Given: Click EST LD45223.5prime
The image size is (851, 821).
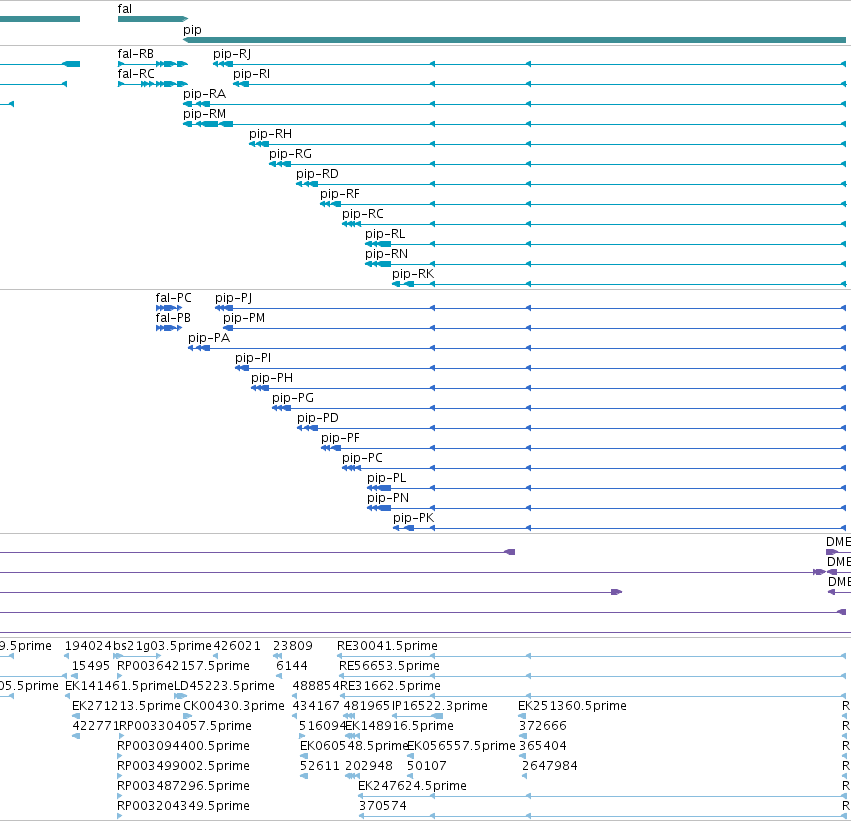Looking at the screenshot, I should [x=224, y=686].
